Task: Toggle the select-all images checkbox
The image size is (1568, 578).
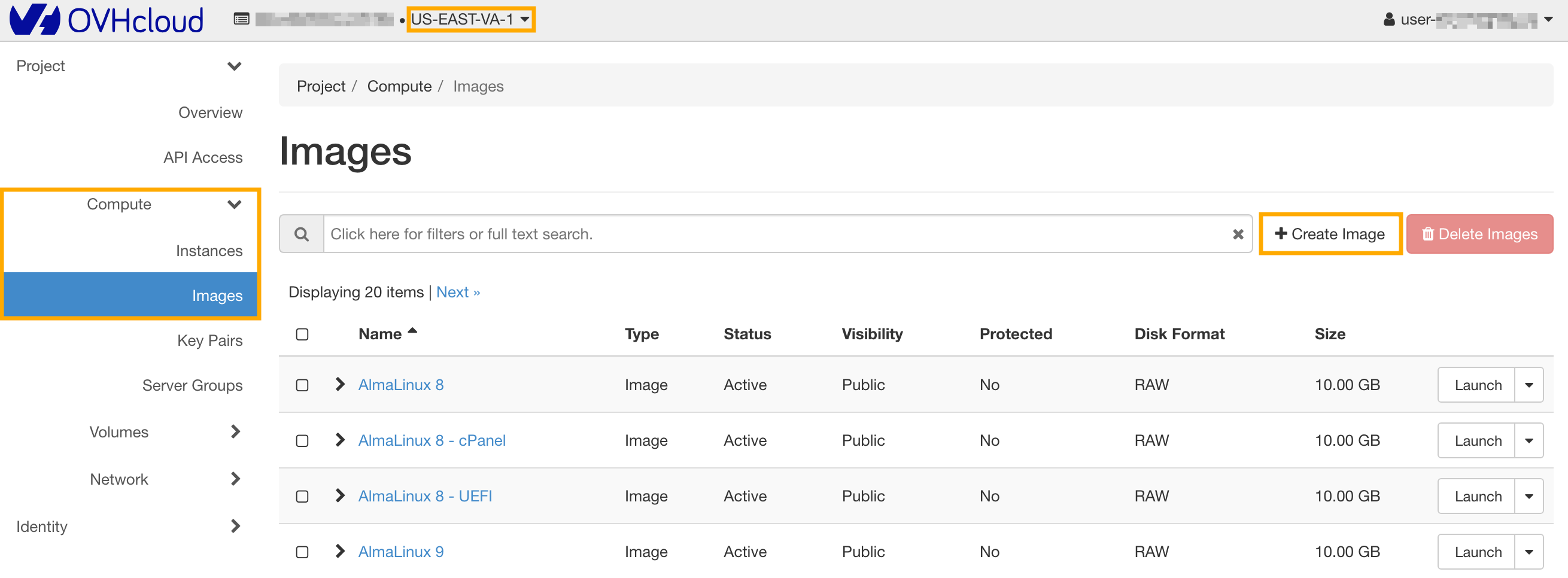Action: point(302,334)
